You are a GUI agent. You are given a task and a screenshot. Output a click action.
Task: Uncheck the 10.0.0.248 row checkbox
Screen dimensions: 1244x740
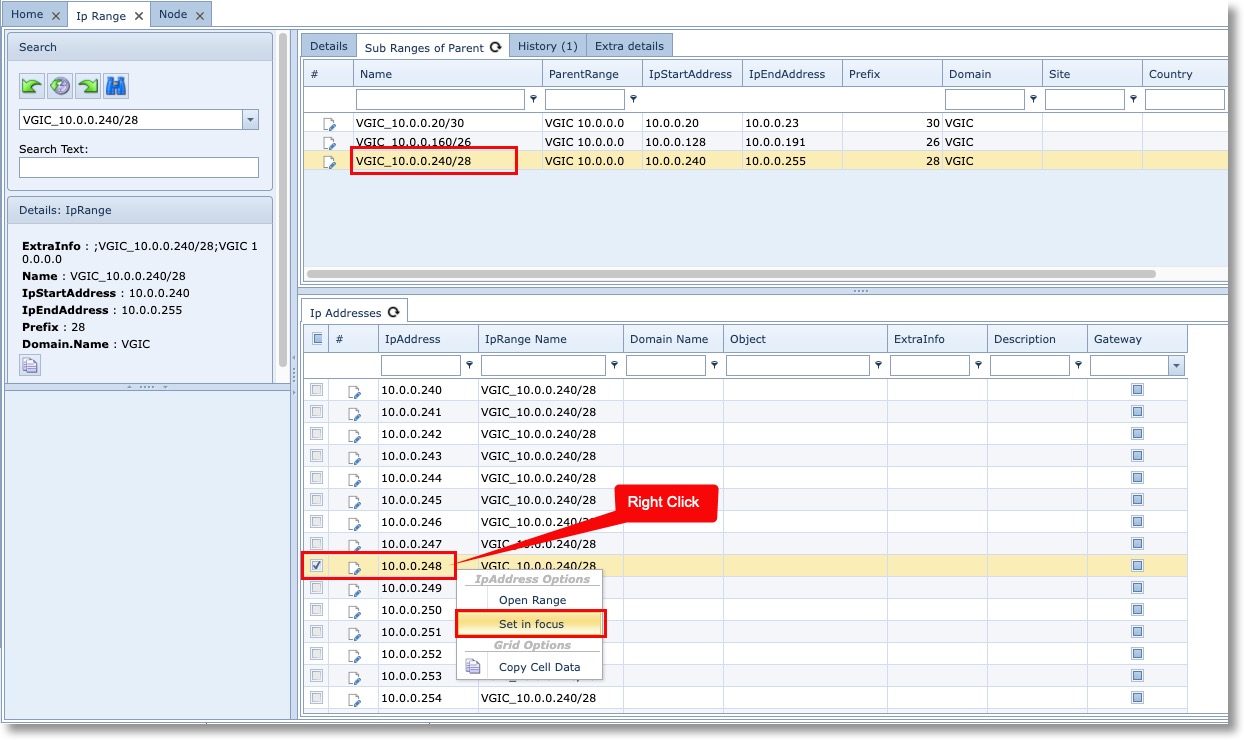point(317,566)
